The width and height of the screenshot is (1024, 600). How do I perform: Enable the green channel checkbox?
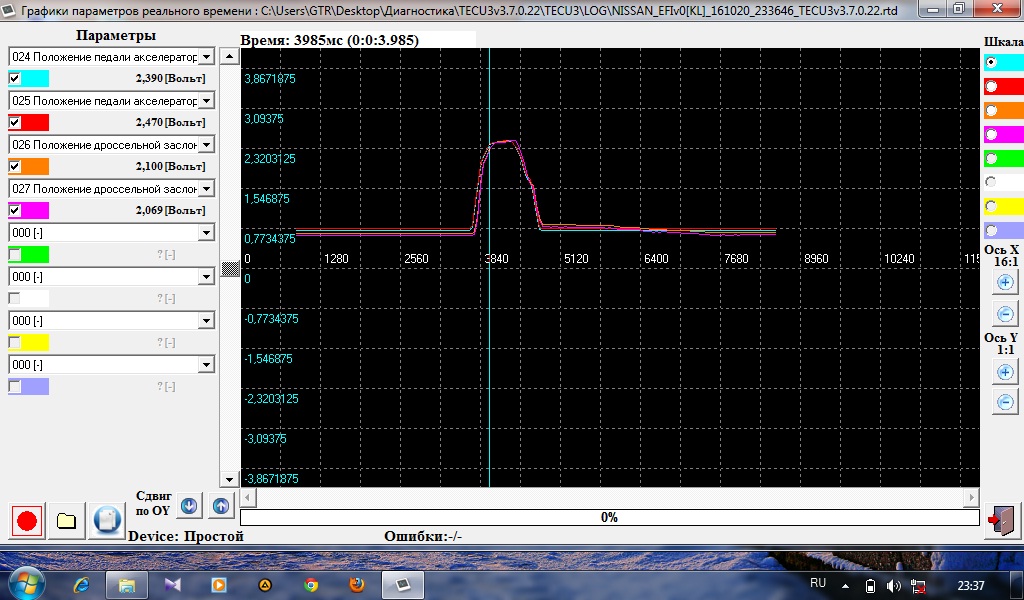[15, 254]
